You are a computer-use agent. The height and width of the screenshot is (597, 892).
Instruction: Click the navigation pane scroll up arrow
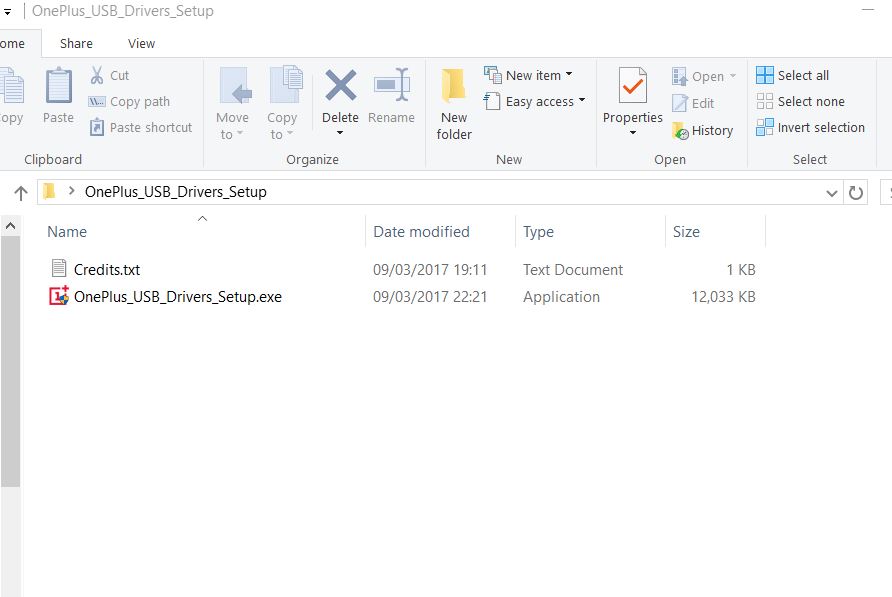click(10, 227)
